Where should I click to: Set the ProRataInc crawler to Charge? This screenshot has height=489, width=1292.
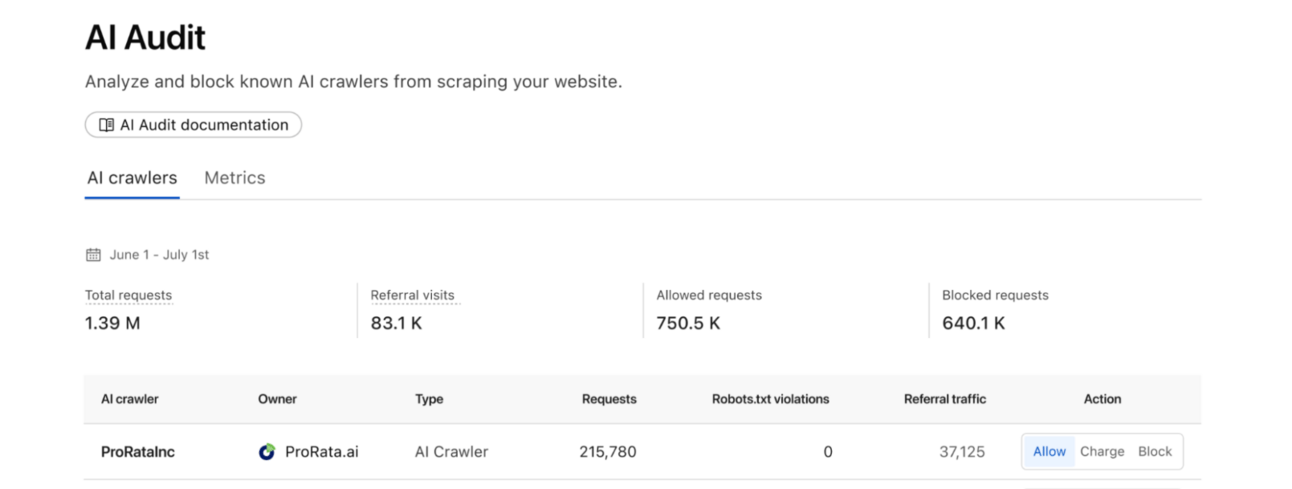click(1102, 452)
